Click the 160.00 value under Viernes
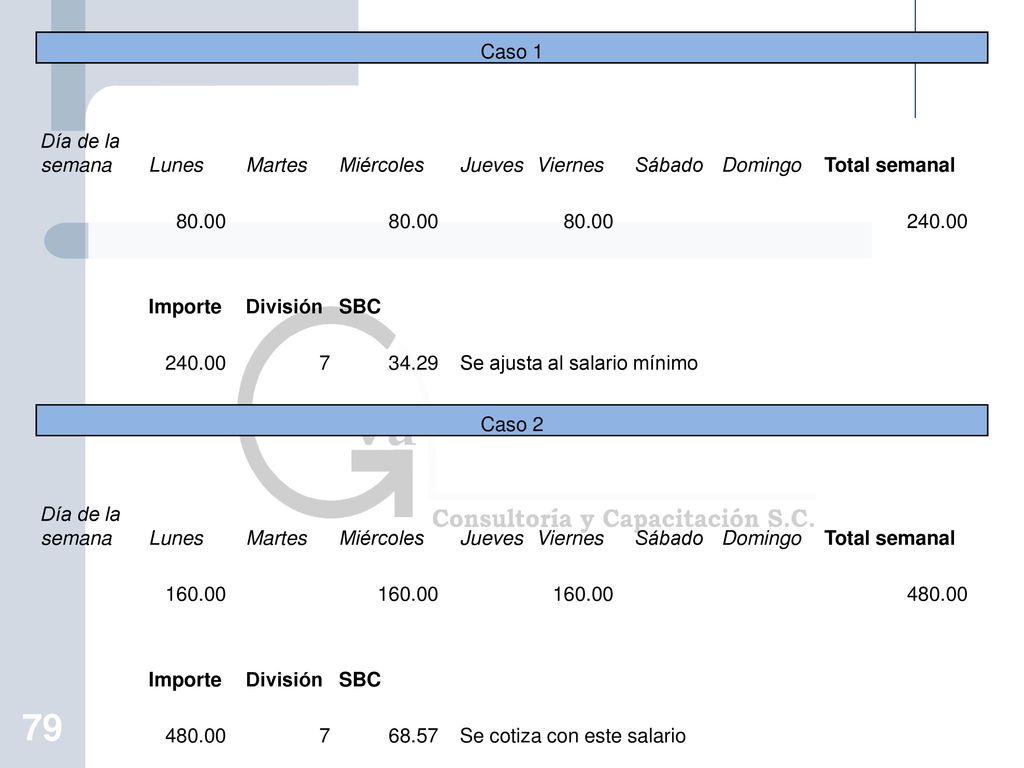1024x768 pixels. click(583, 594)
